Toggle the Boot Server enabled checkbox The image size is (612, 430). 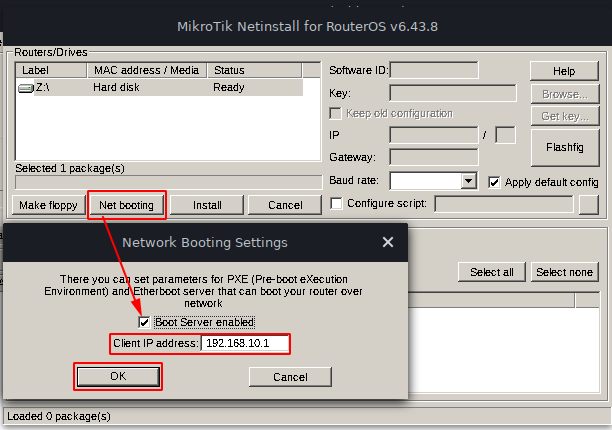point(144,322)
